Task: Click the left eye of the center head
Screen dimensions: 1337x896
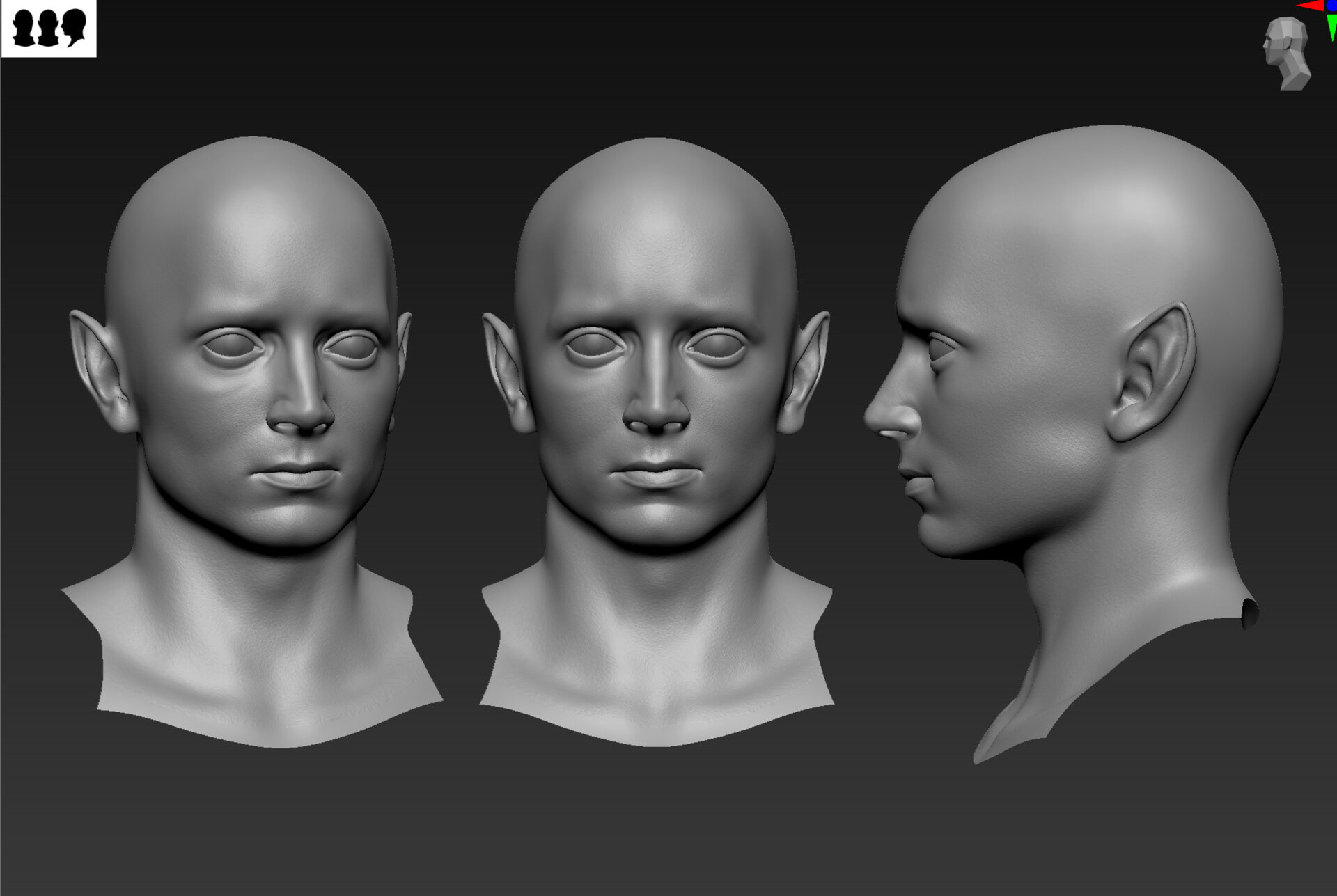Action: click(x=593, y=344)
